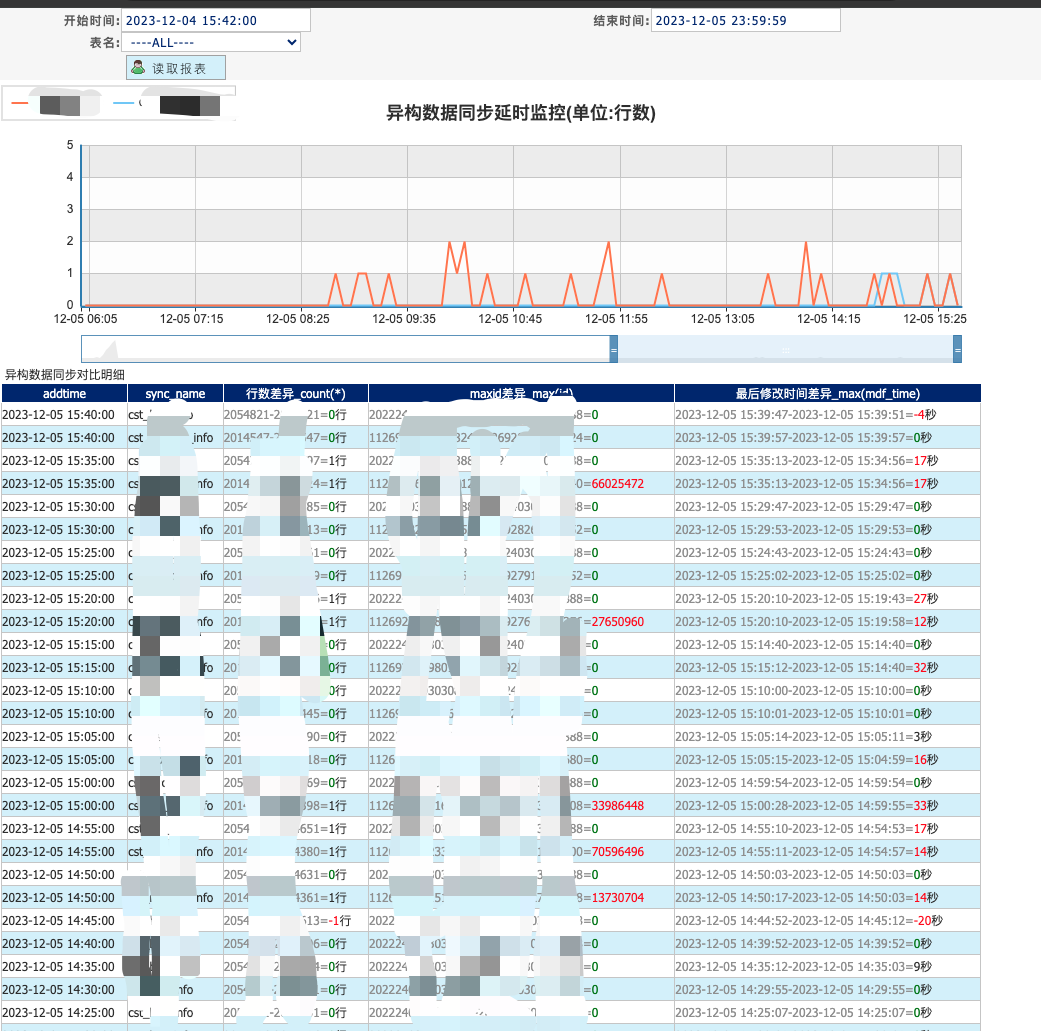Click right handle of chart range slider
The width and height of the screenshot is (1041, 1031).
[957, 349]
